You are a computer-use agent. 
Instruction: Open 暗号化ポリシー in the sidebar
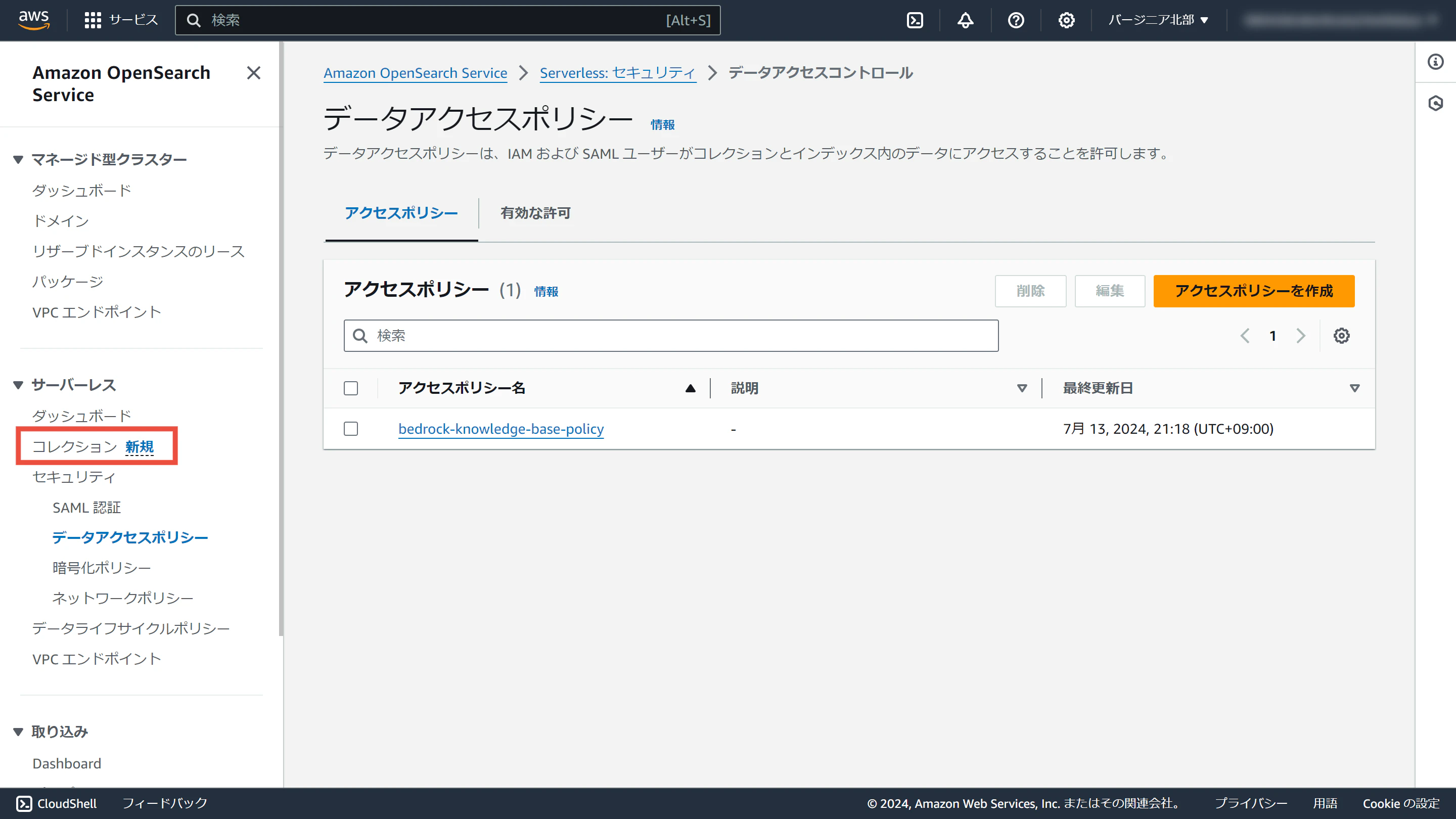[102, 567]
